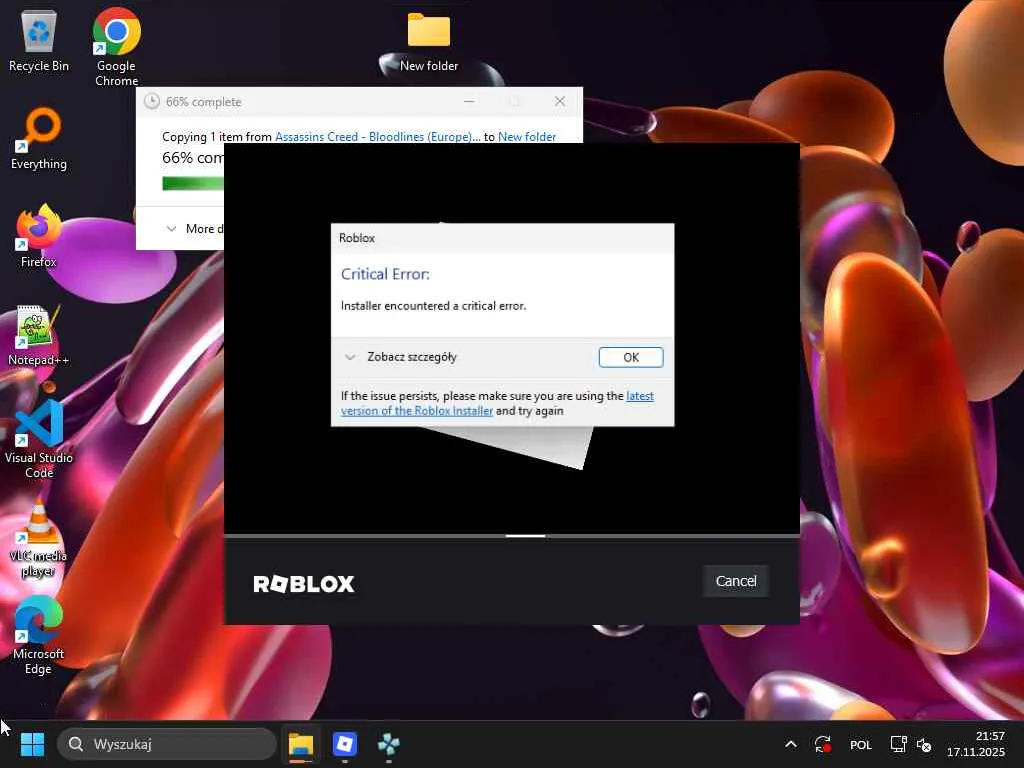Close the 66% complete copy dialog
This screenshot has height=768, width=1024.
(x=560, y=101)
